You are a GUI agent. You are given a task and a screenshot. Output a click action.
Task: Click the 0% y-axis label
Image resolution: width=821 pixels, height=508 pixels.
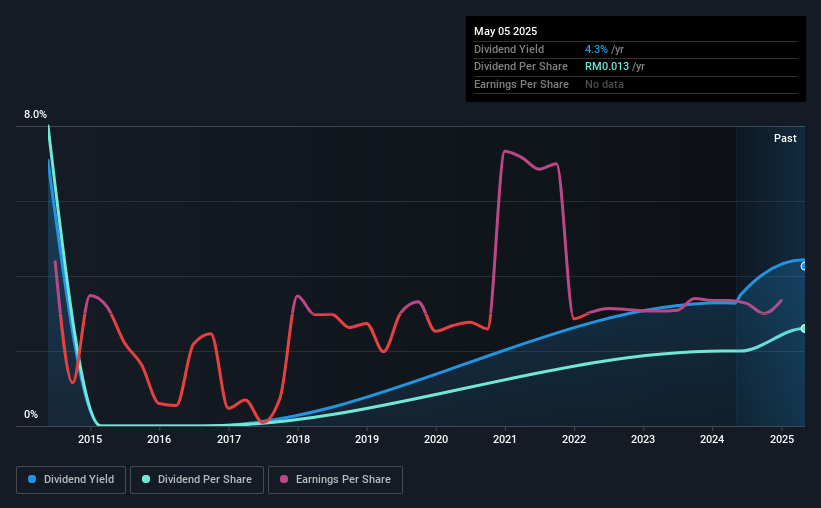pos(31,414)
